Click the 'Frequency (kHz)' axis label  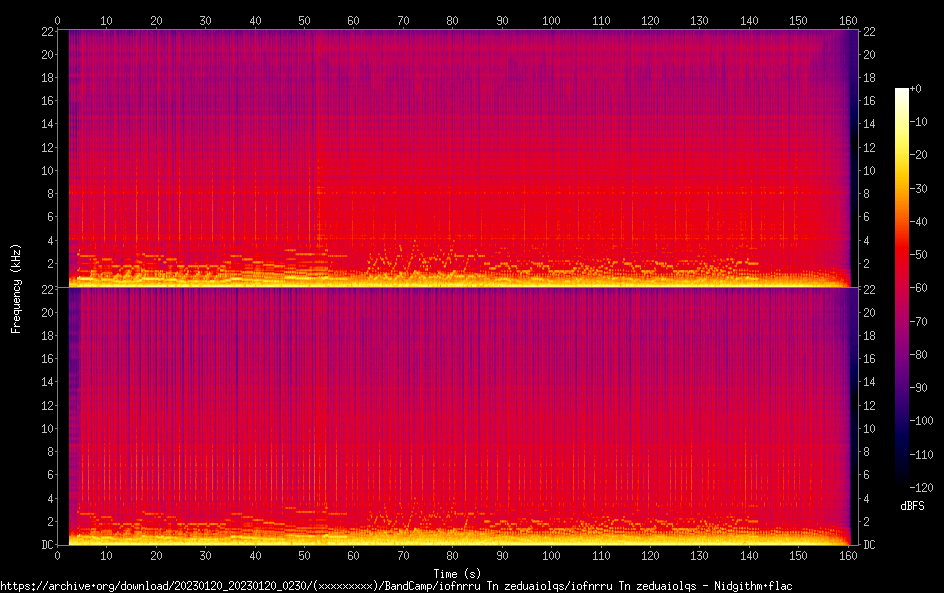[16, 288]
